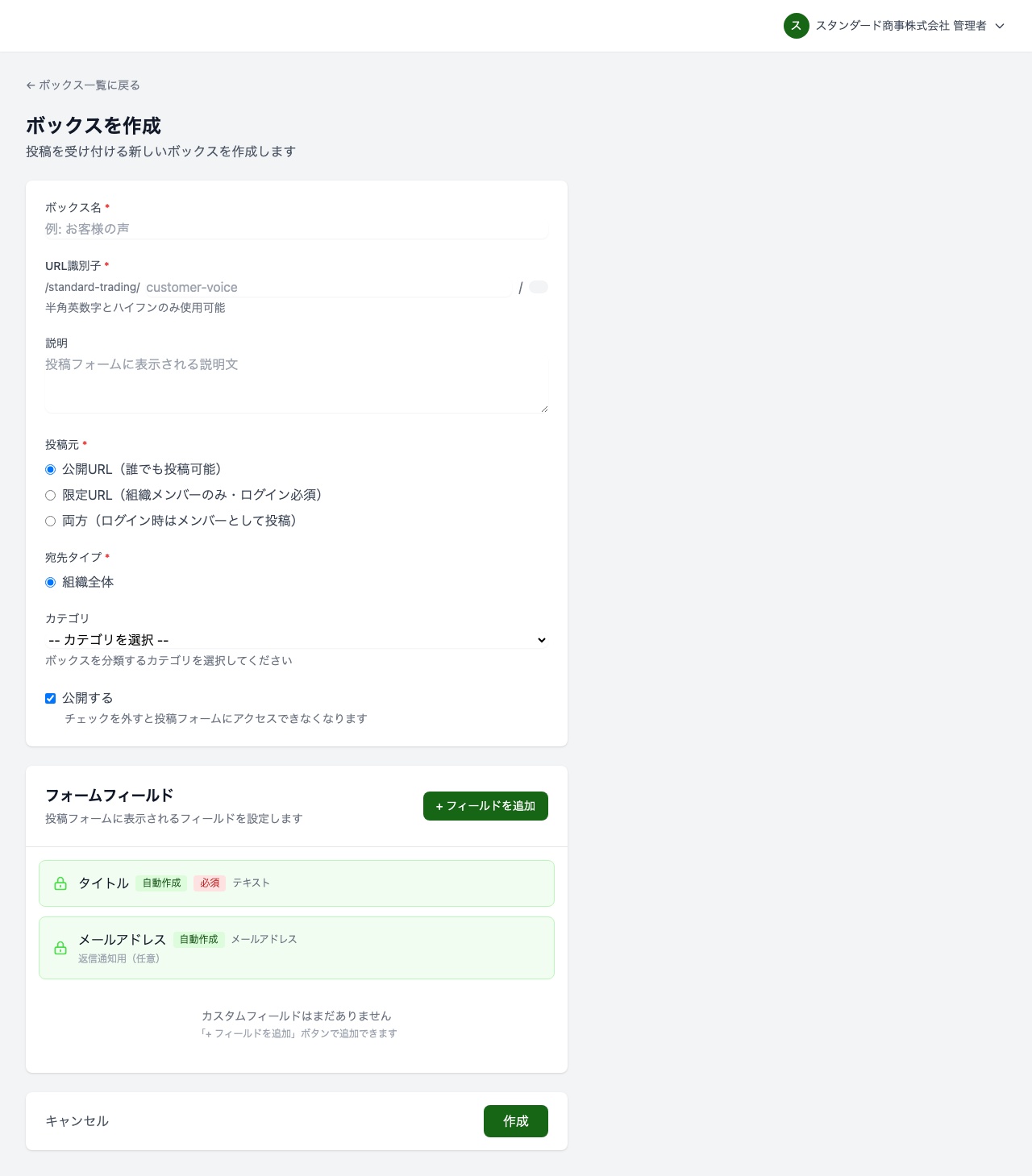Click the plus icon on フィールドを追加 button
Image resolution: width=1032 pixels, height=1176 pixels.
tap(439, 806)
